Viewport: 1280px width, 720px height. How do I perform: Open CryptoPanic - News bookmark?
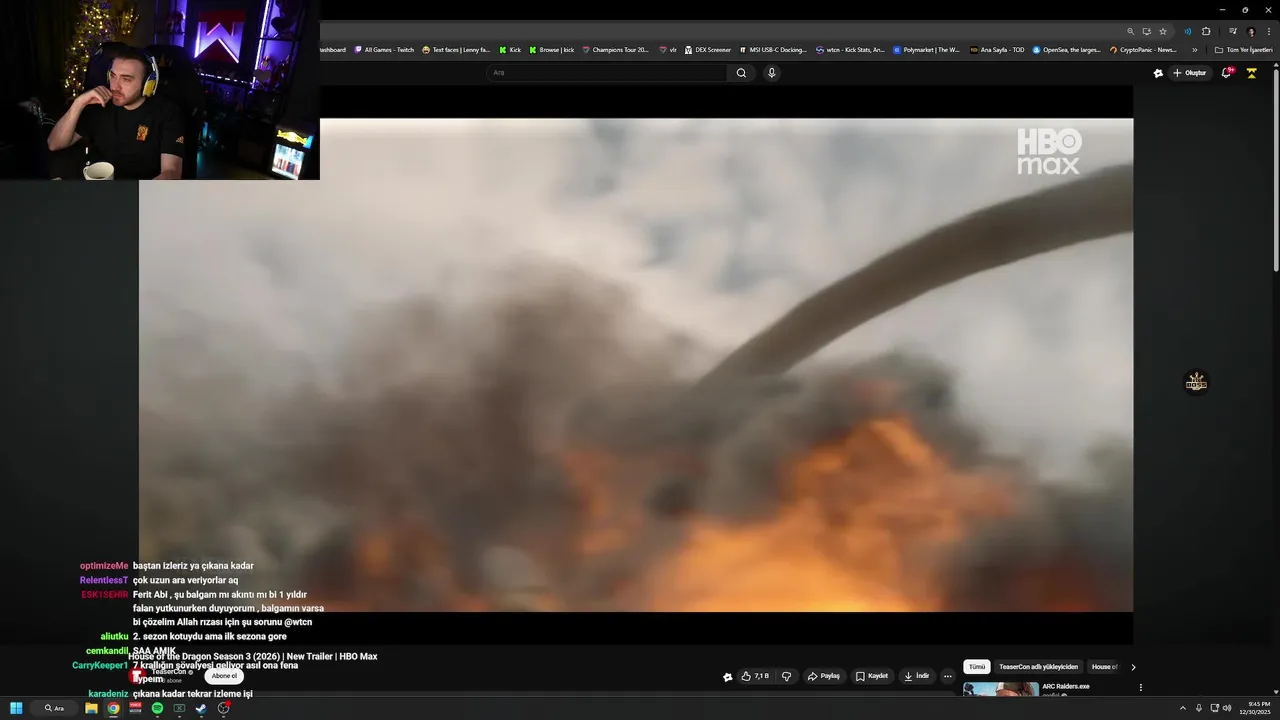(1143, 50)
